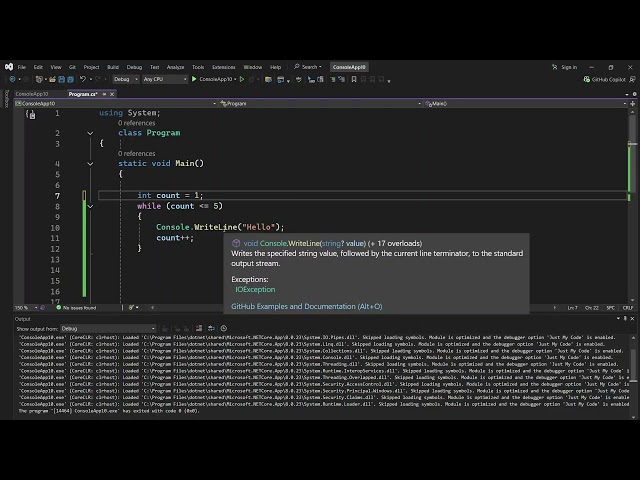Open the Program type navigation dropdown
This screenshot has width=640, height=480.
[320, 104]
